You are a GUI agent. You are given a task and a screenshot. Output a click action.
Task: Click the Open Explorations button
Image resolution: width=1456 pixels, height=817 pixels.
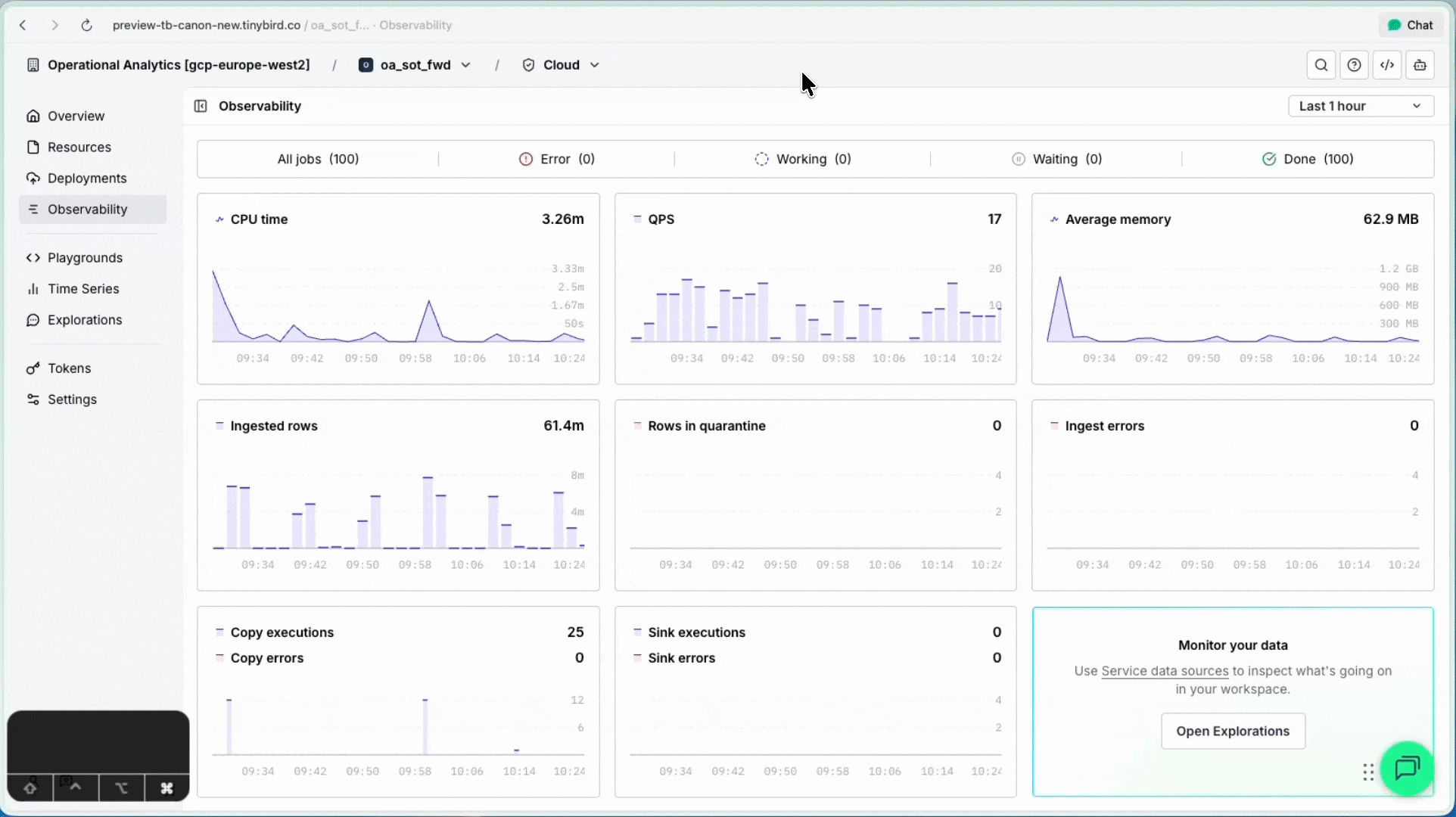[x=1232, y=731]
